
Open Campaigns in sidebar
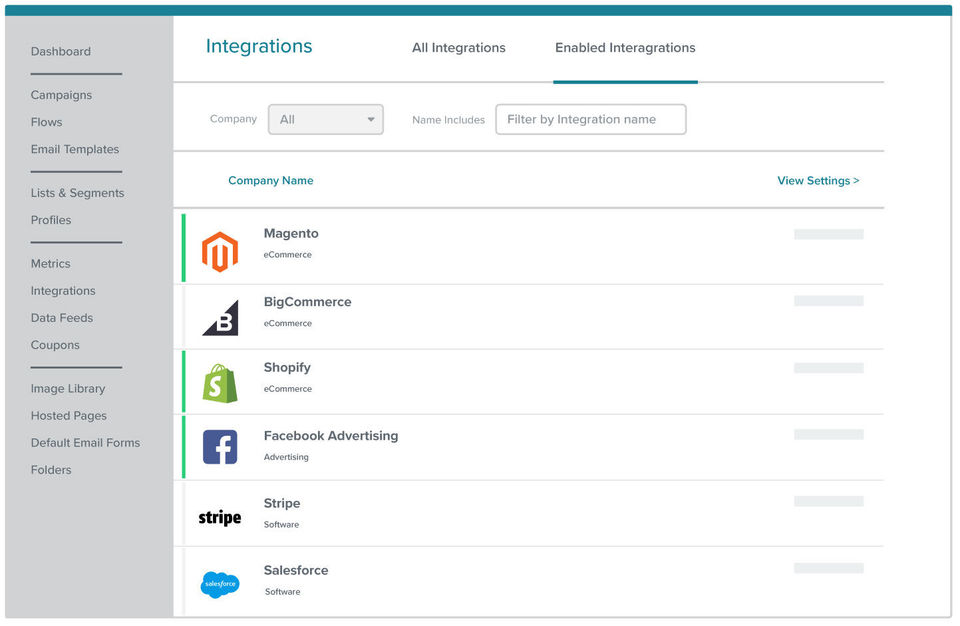61,95
